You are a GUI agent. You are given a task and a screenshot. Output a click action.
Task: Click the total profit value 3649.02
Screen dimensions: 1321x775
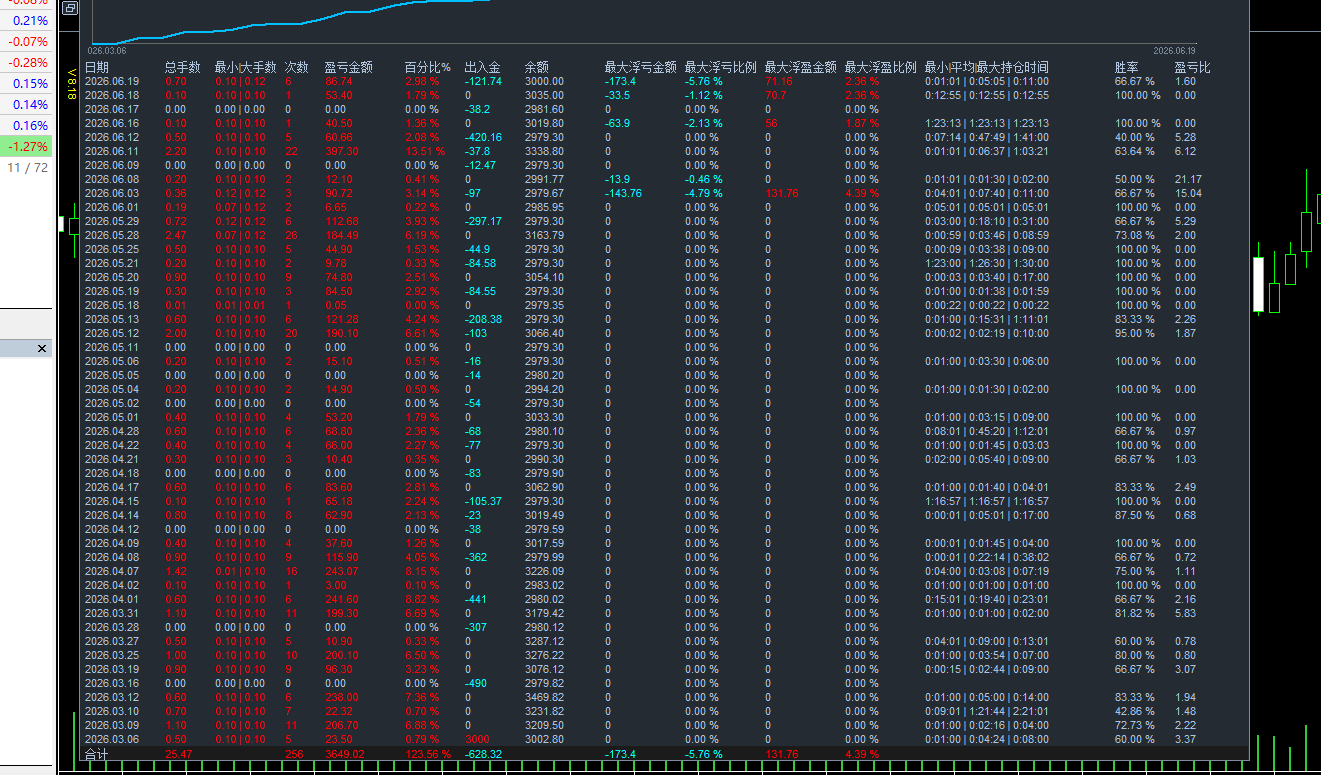(x=345, y=754)
